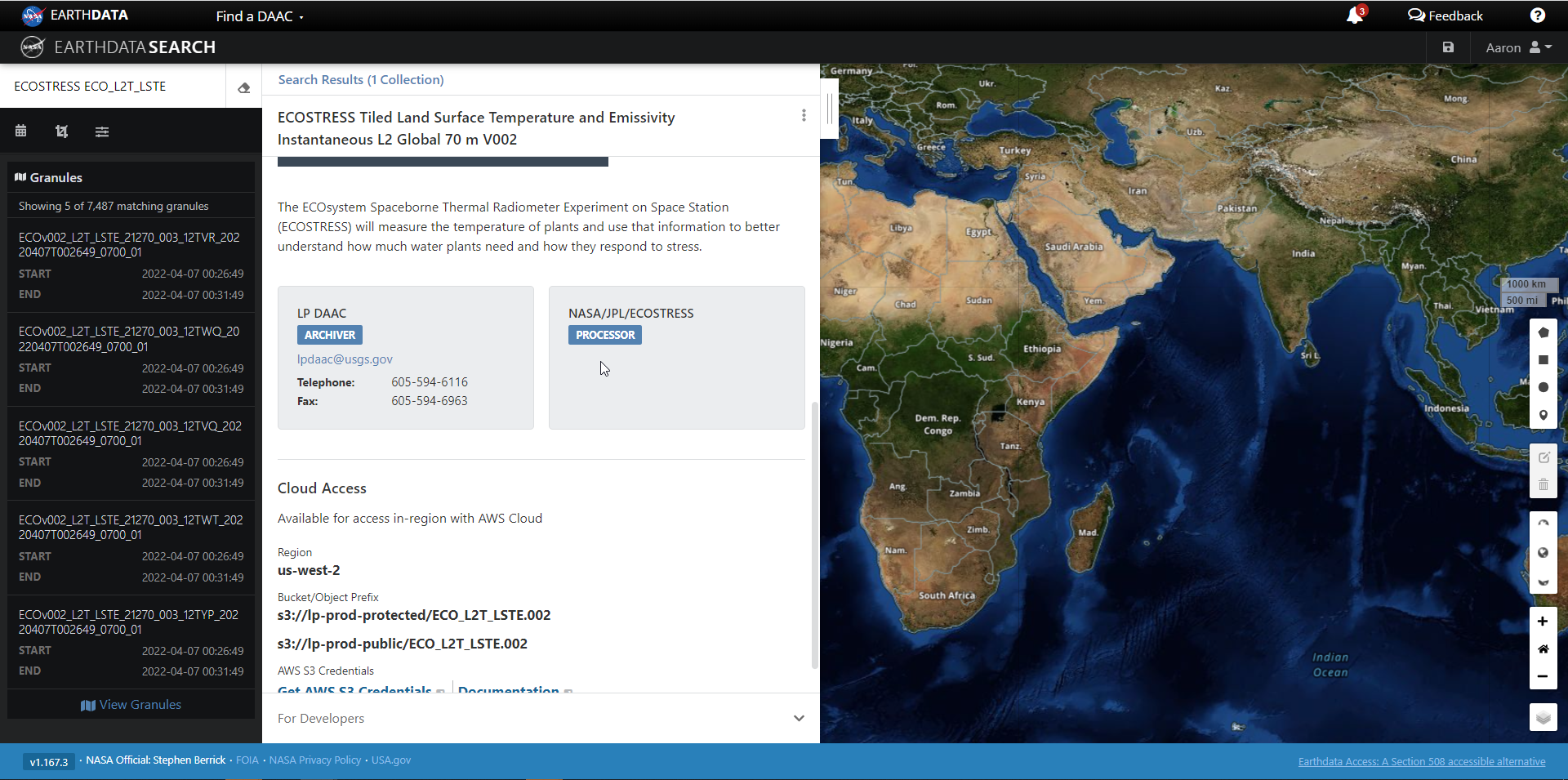1568x780 pixels.
Task: Select the polygon spatial draw tool
Action: click(x=1543, y=332)
